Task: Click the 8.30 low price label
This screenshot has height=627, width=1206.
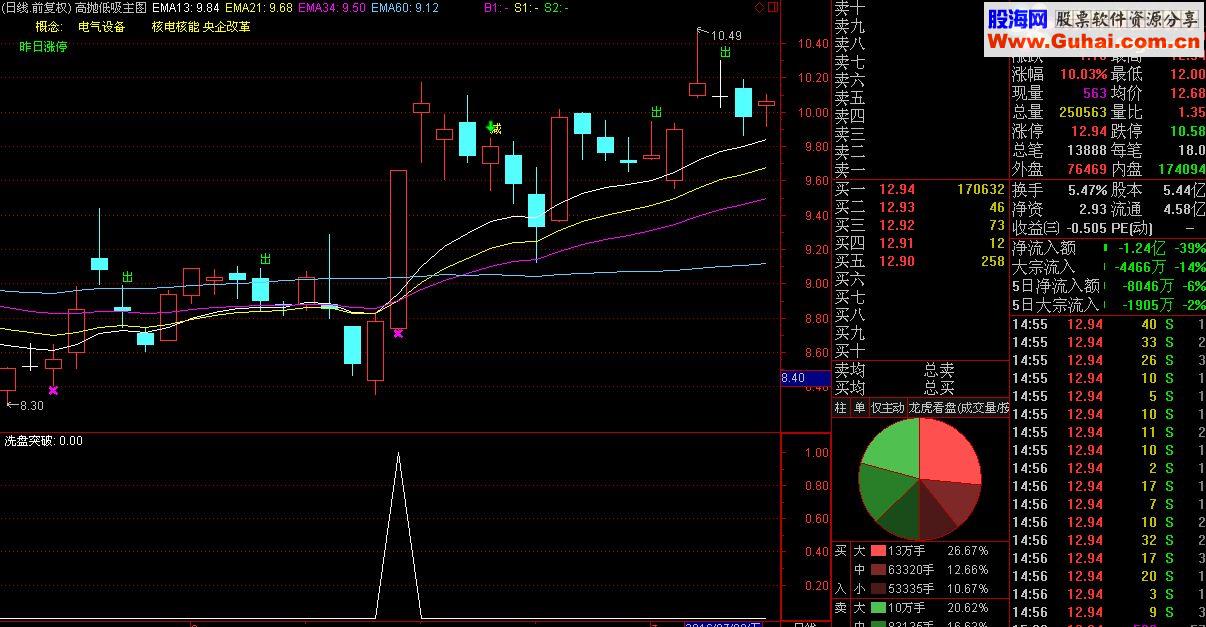Action: click(x=31, y=405)
